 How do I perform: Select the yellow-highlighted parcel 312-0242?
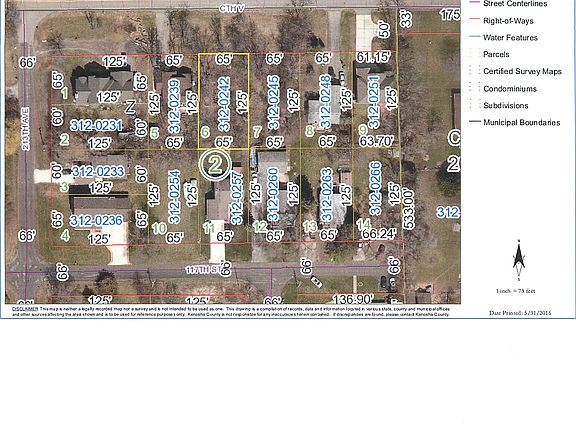[224, 101]
